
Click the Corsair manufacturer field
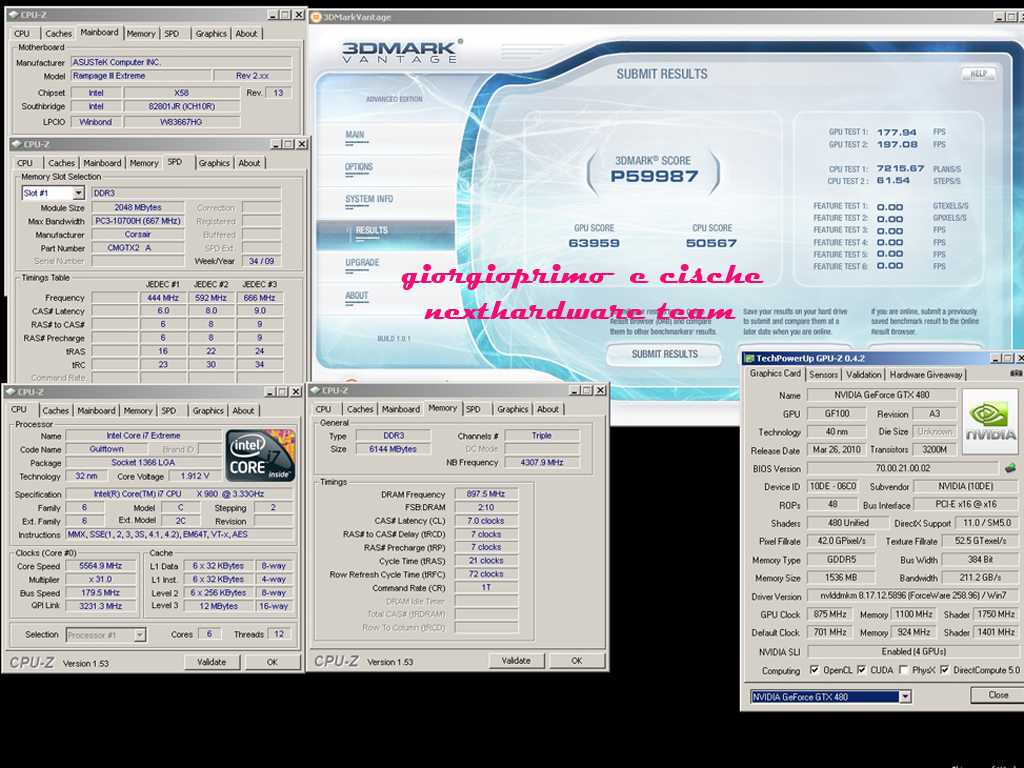click(138, 234)
